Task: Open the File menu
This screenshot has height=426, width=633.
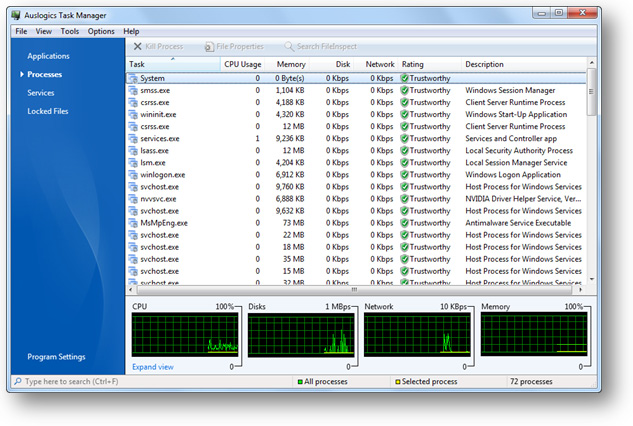Action: click(x=21, y=31)
